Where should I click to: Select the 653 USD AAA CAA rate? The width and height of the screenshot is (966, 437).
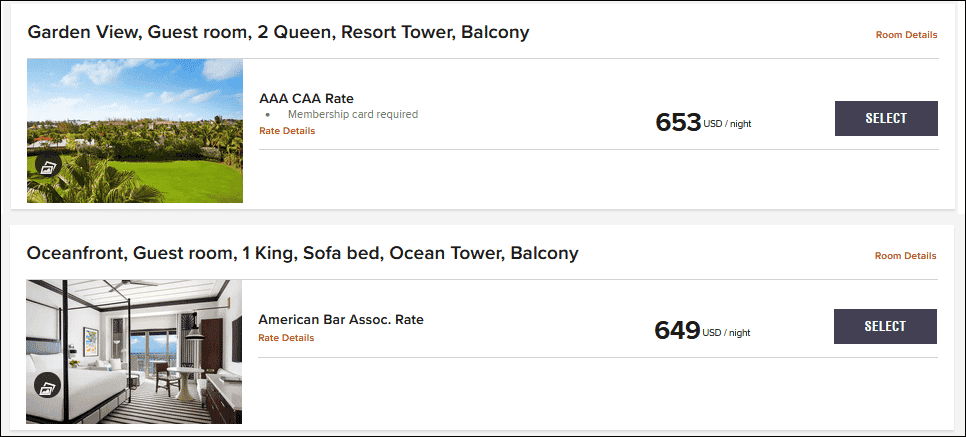point(886,118)
